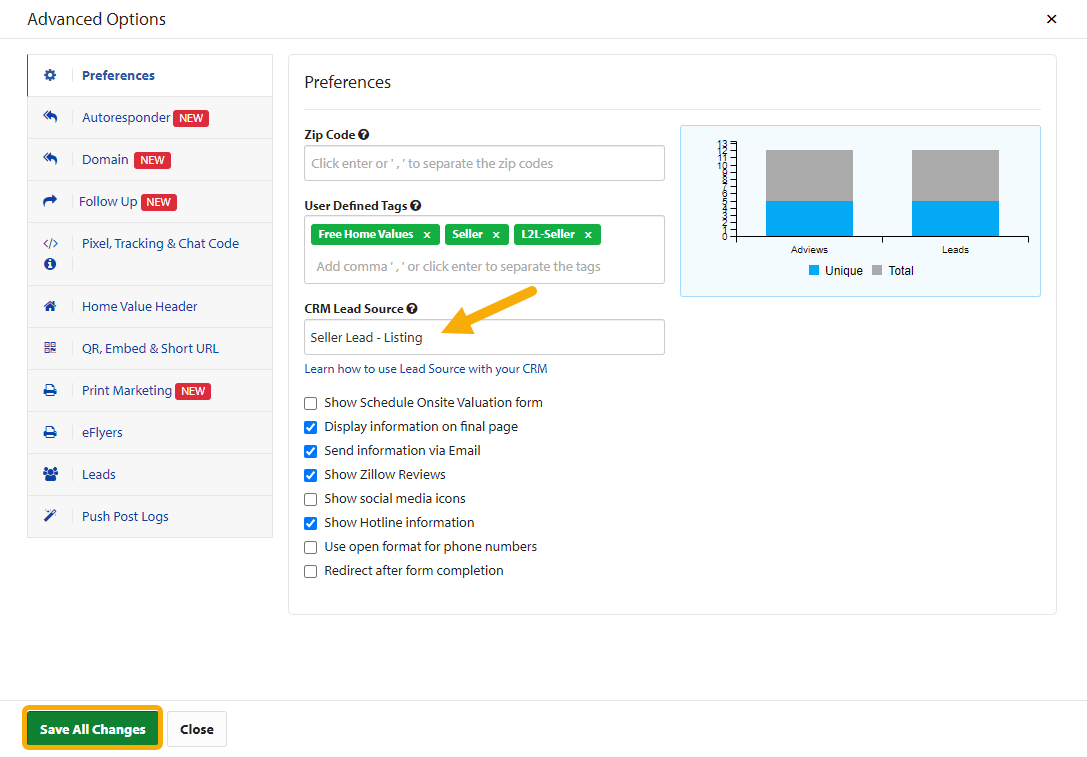This screenshot has width=1087, height=757.
Task: Disable Show Zillow Reviews
Action: [310, 474]
